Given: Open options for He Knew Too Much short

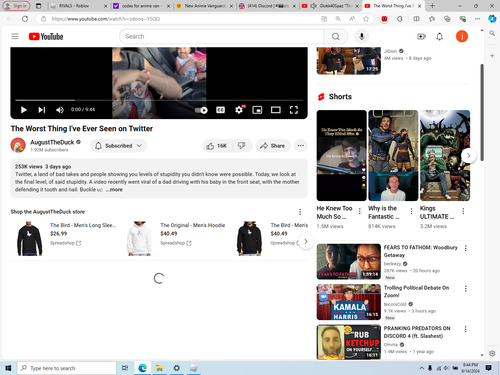Looking at the screenshot, I should click(360, 211).
